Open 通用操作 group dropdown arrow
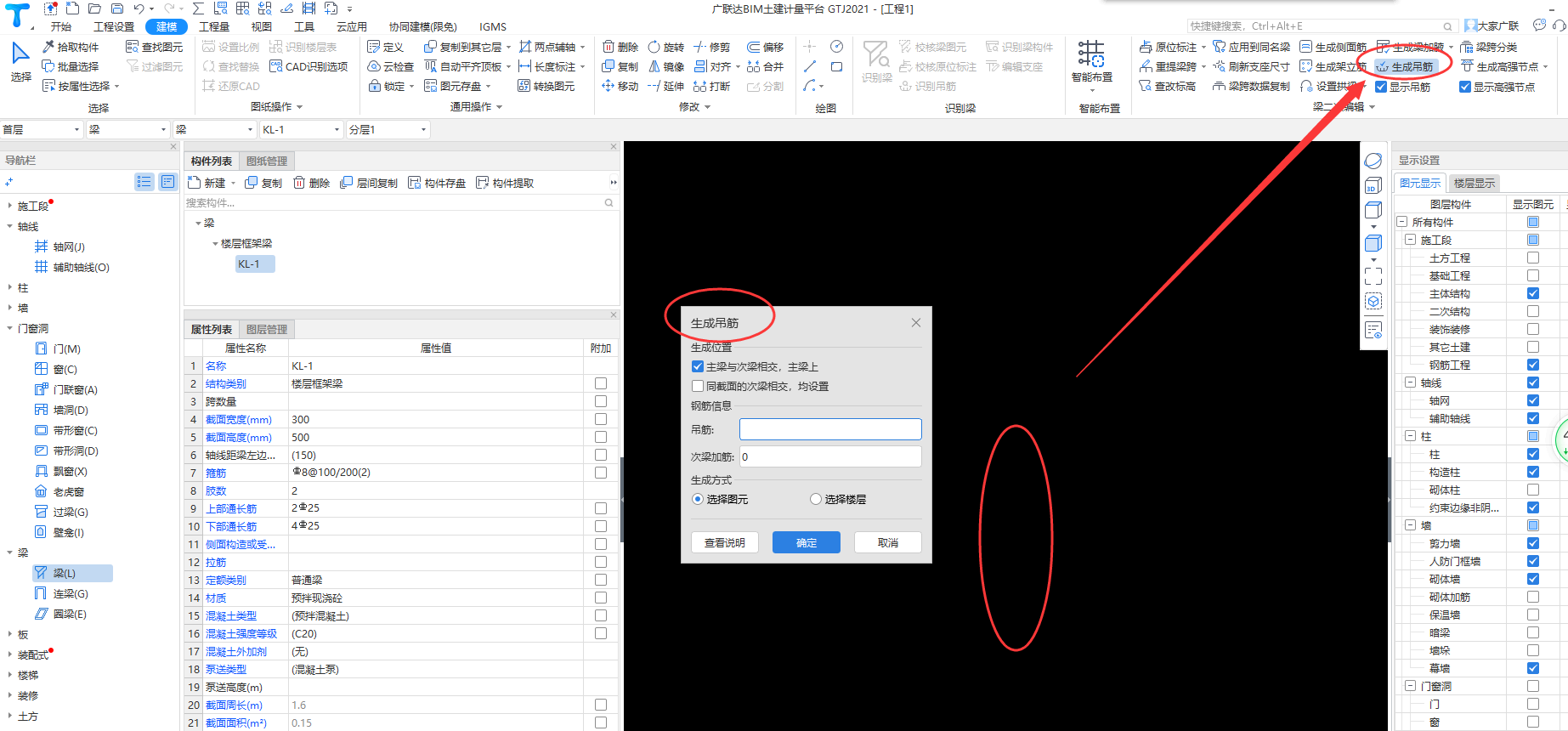 pos(500,107)
